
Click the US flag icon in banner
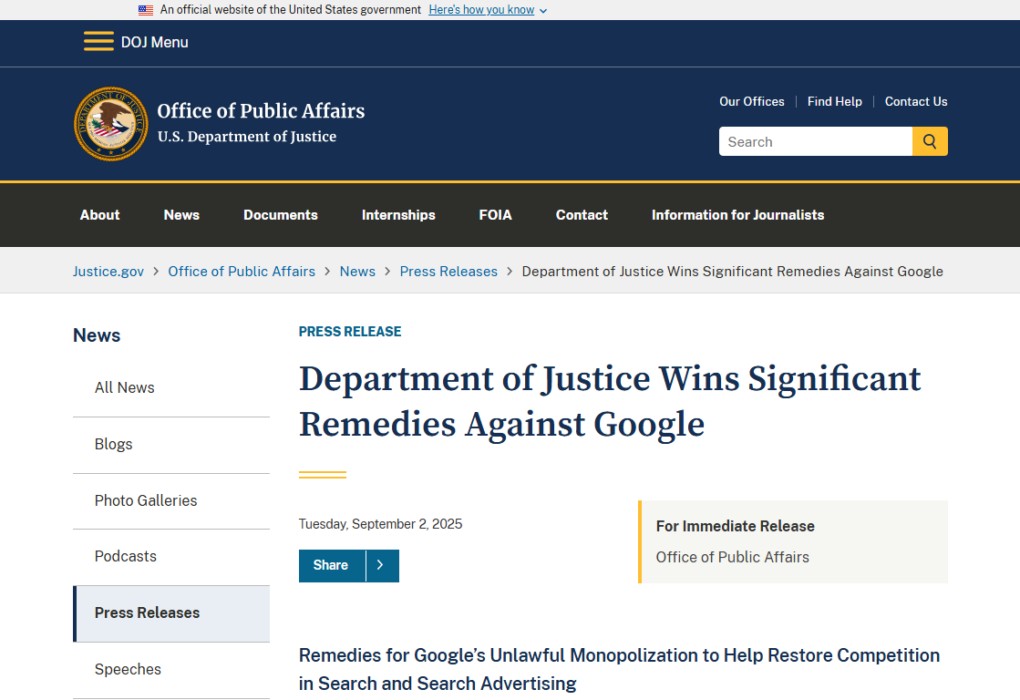146,10
